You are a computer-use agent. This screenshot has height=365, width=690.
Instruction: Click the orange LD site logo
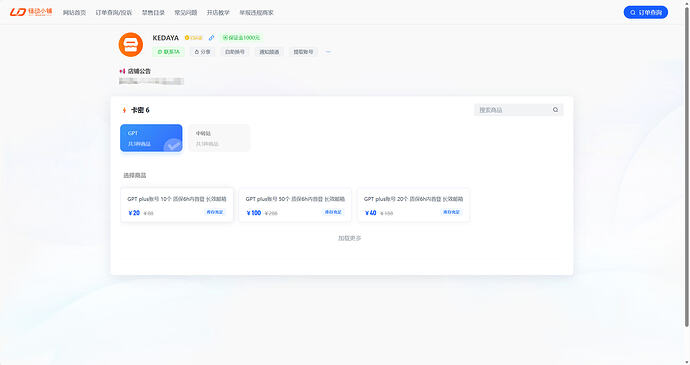click(31, 12)
